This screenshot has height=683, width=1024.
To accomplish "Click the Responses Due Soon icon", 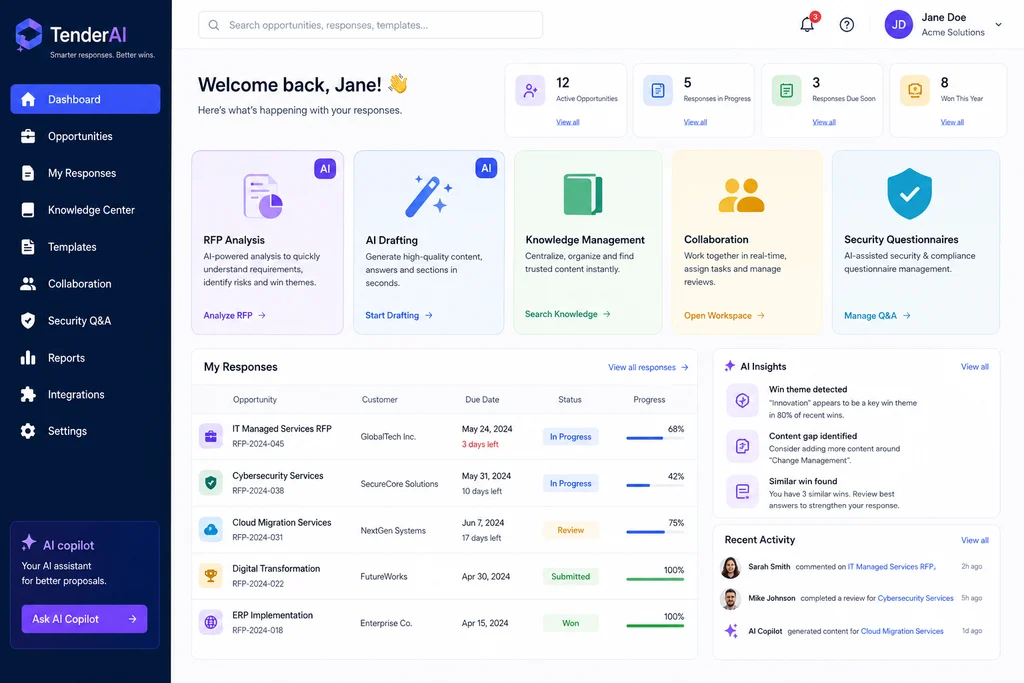I will click(786, 90).
